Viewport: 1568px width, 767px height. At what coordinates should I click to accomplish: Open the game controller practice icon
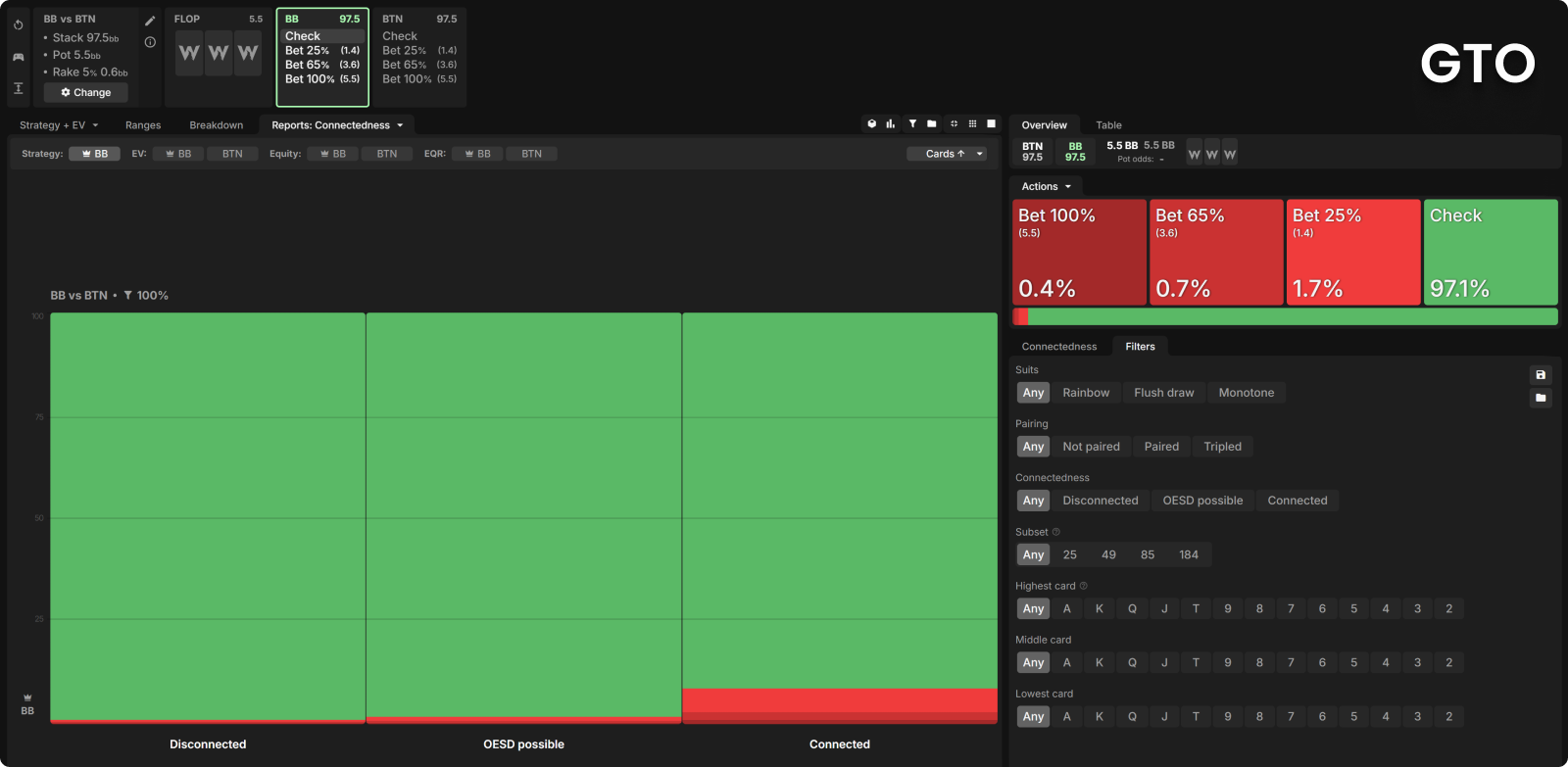(x=18, y=57)
